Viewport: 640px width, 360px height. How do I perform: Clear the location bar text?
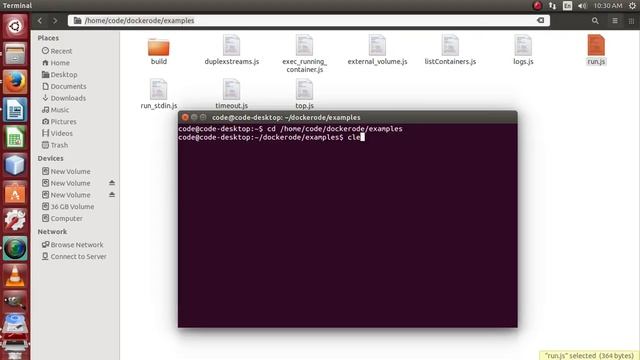[540, 20]
